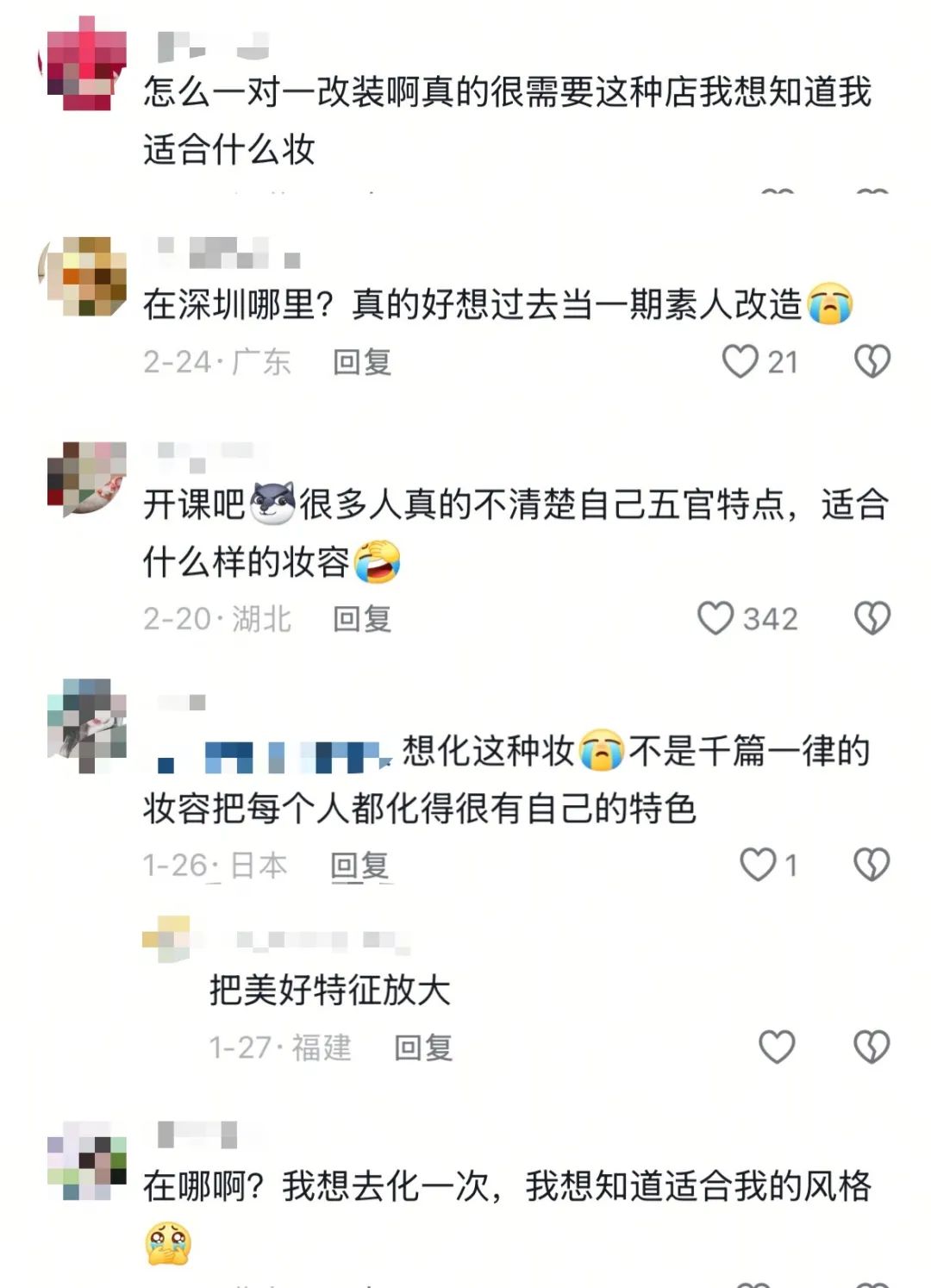This screenshot has width=931, height=1288.
Task: Open avatar beside the 想化这种妆 comment
Action: pyautogui.click(x=85, y=726)
